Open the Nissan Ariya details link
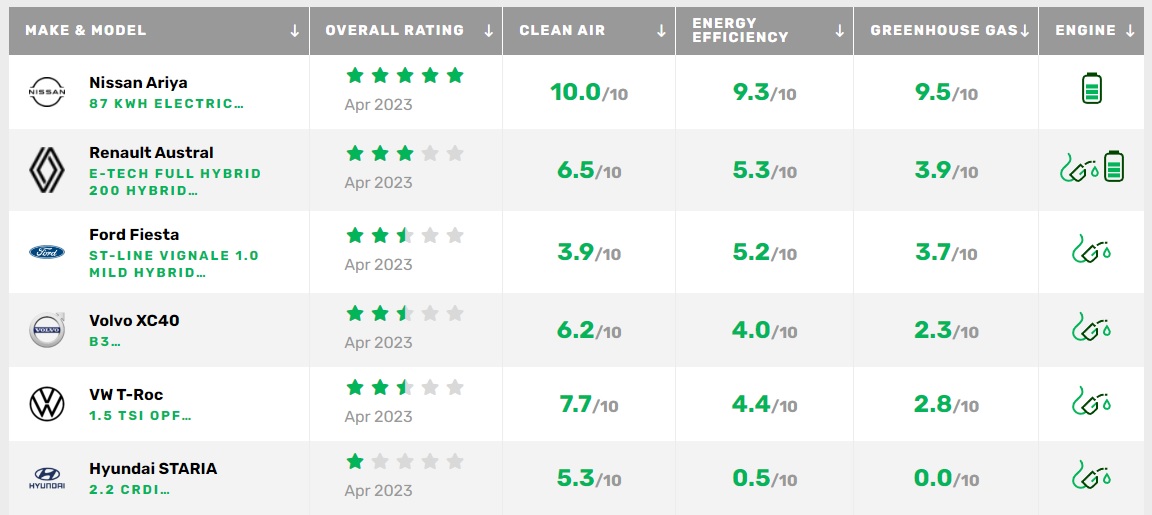The height and width of the screenshot is (515, 1152). pyautogui.click(x=138, y=83)
